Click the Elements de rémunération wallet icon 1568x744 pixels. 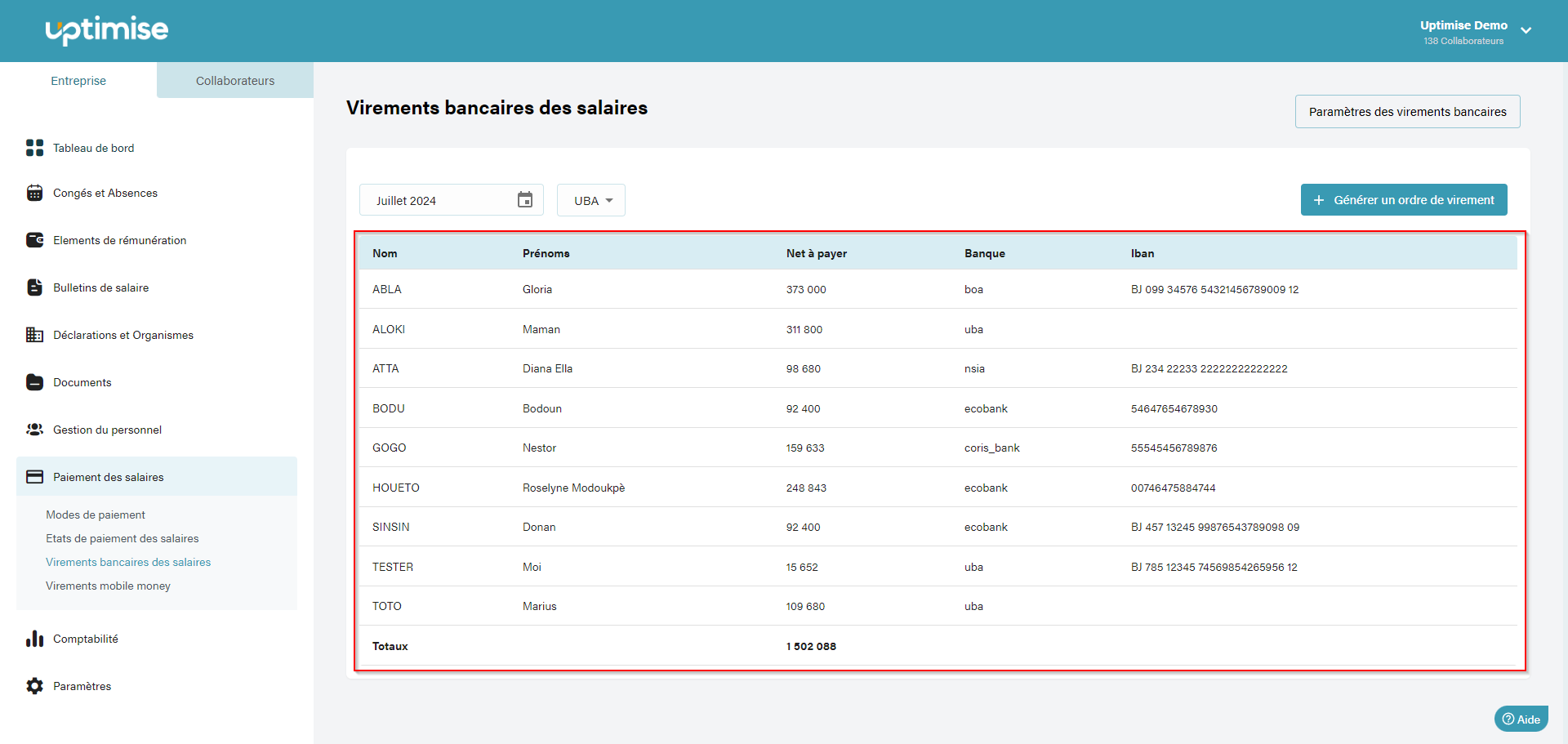tap(34, 240)
